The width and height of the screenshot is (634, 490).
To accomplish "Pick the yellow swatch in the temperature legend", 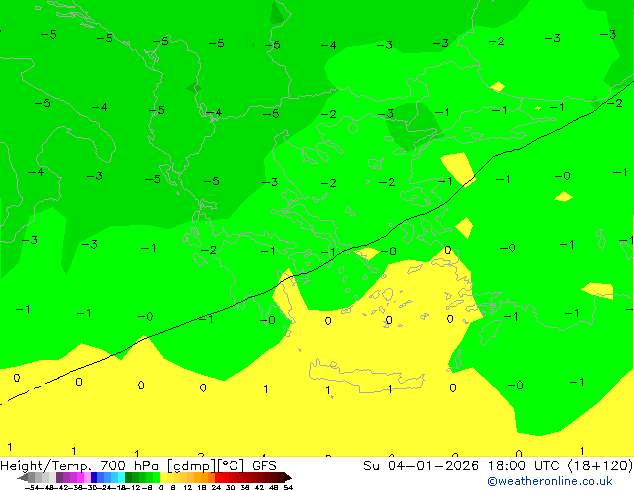I will tap(163, 477).
